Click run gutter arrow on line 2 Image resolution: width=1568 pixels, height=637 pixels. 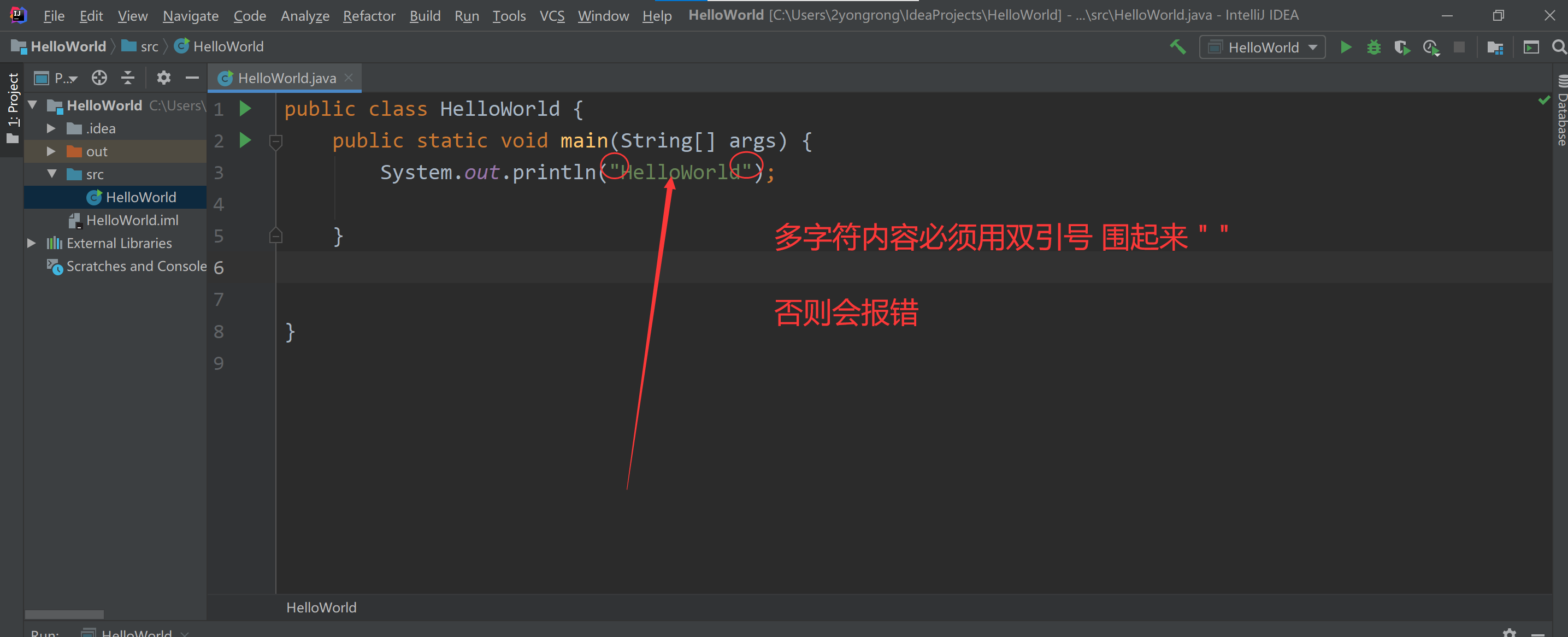coord(245,140)
